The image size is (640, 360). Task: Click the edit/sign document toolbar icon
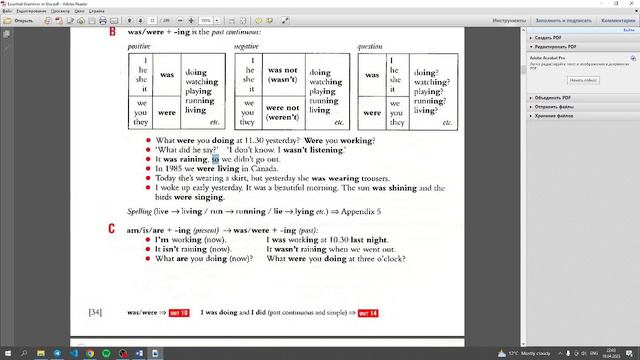click(x=70, y=20)
